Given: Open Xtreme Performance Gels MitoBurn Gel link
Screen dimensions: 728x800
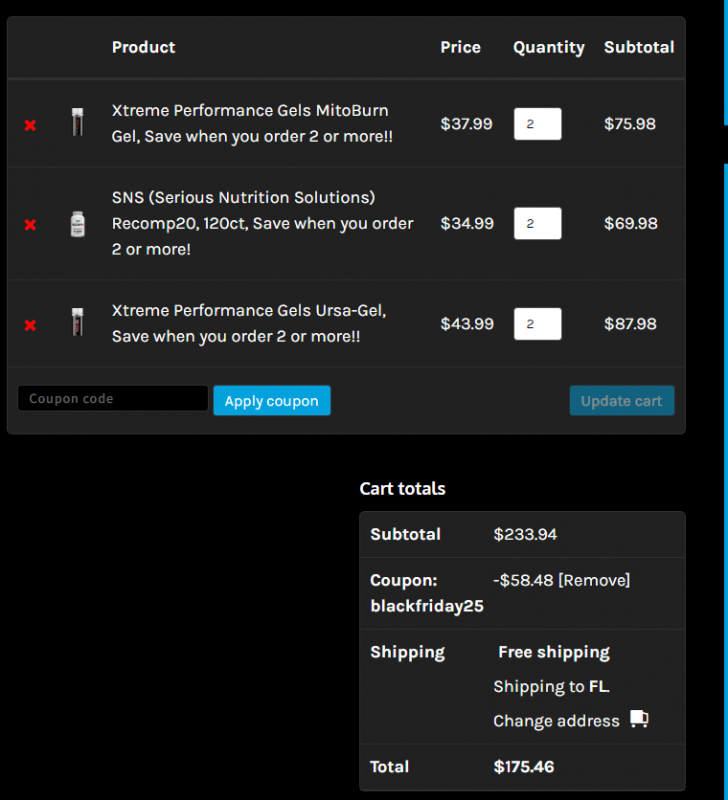Looking at the screenshot, I should coord(252,123).
